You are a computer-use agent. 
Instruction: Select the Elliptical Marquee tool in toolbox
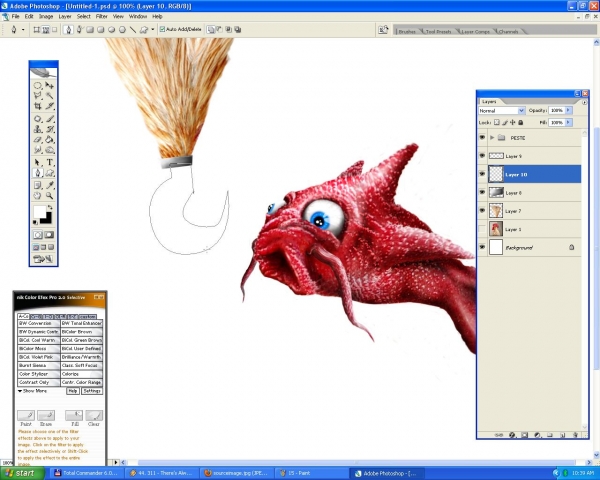pyautogui.click(x=38, y=85)
